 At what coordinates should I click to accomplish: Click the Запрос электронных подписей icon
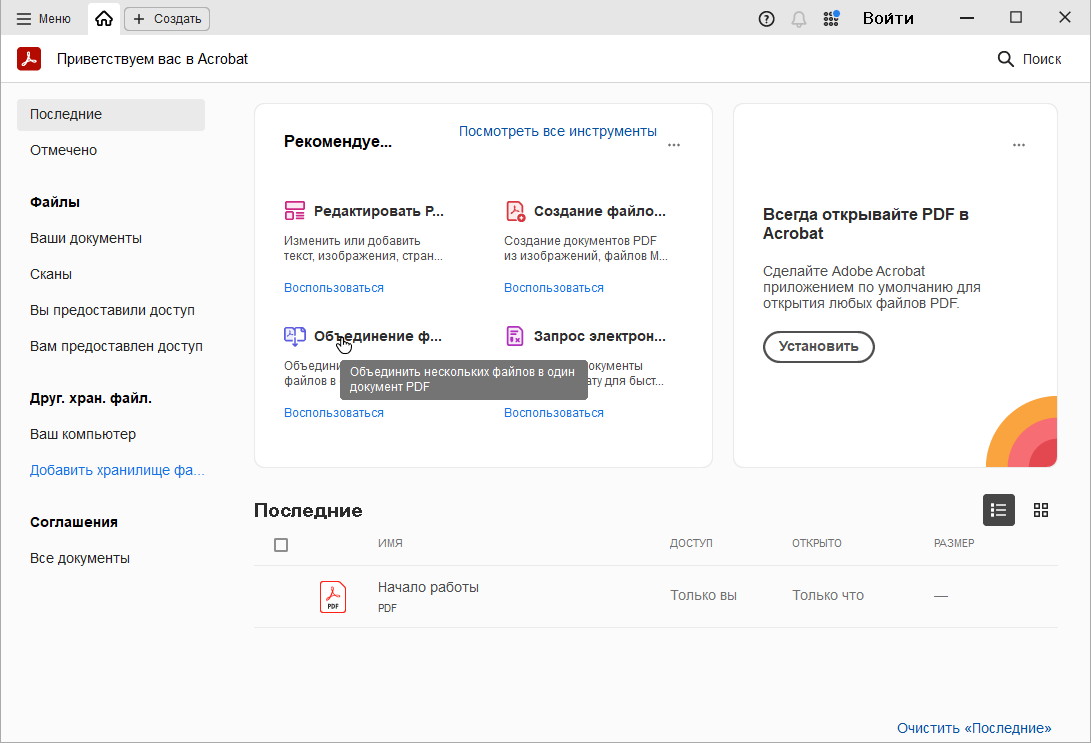point(515,336)
